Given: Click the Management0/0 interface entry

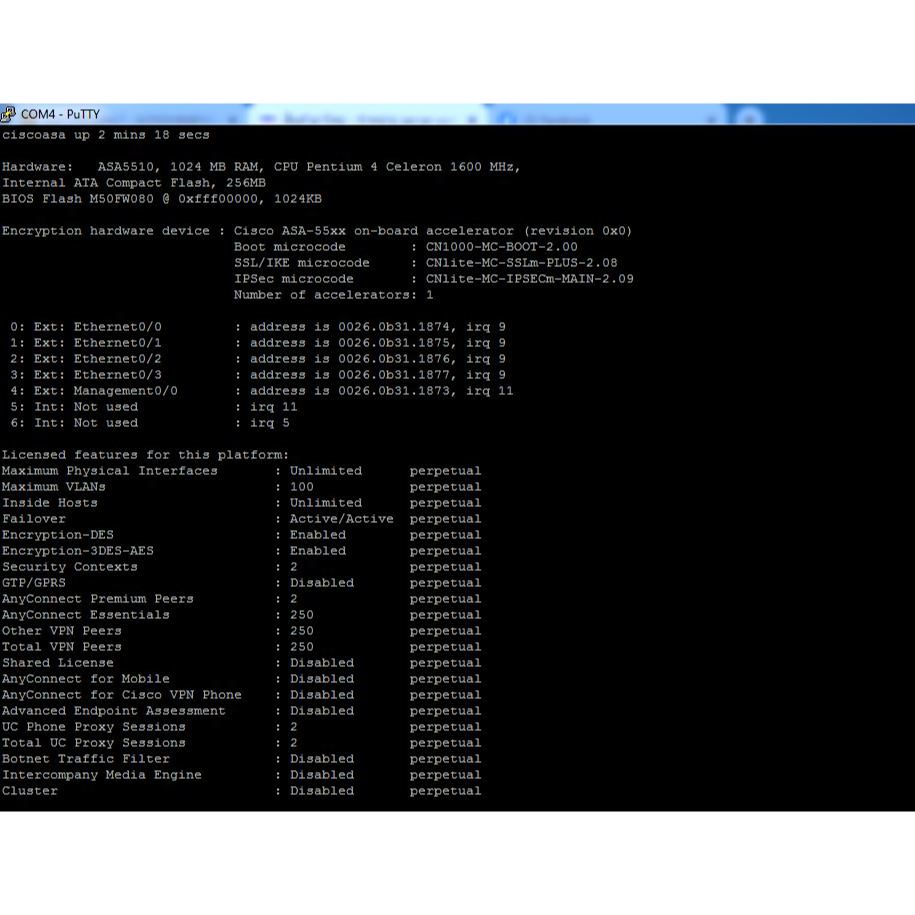Looking at the screenshot, I should [125, 391].
